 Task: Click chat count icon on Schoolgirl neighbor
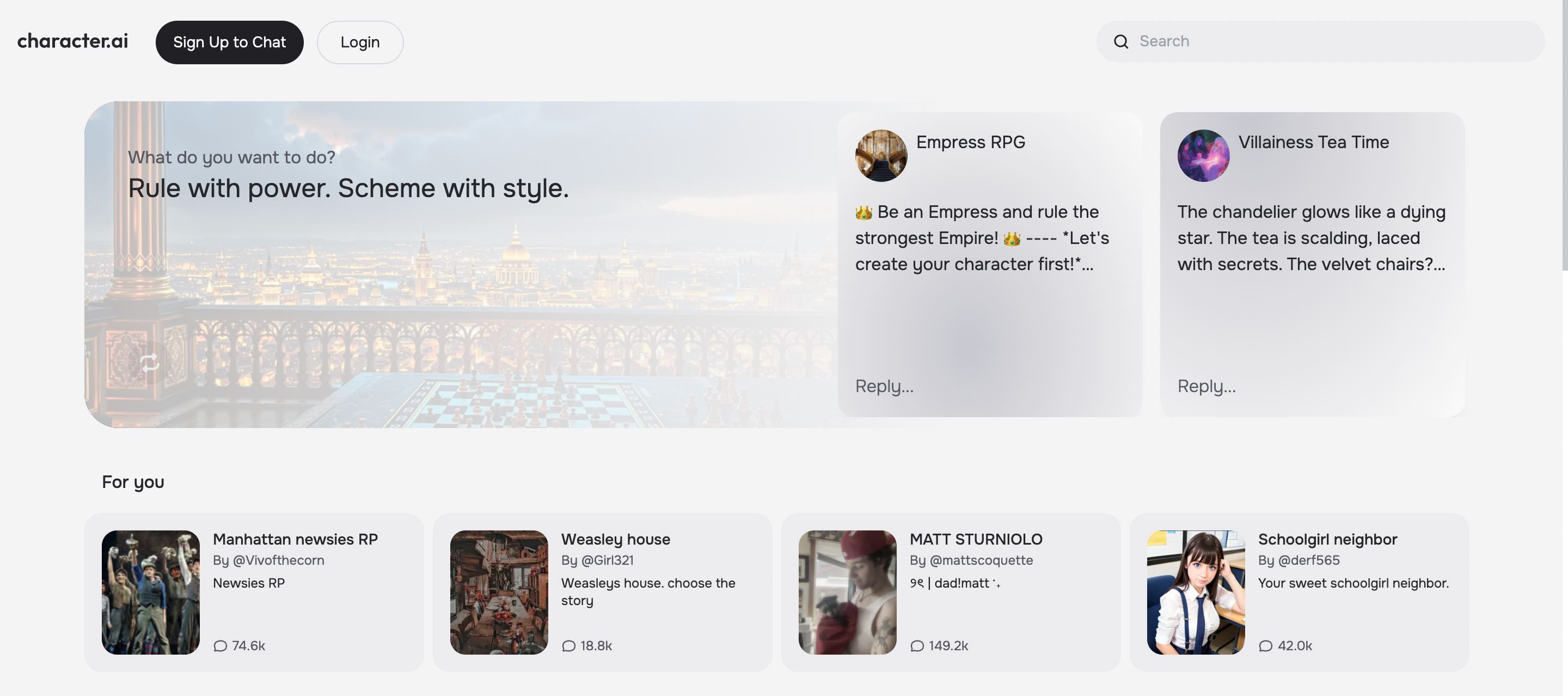pyautogui.click(x=1265, y=646)
